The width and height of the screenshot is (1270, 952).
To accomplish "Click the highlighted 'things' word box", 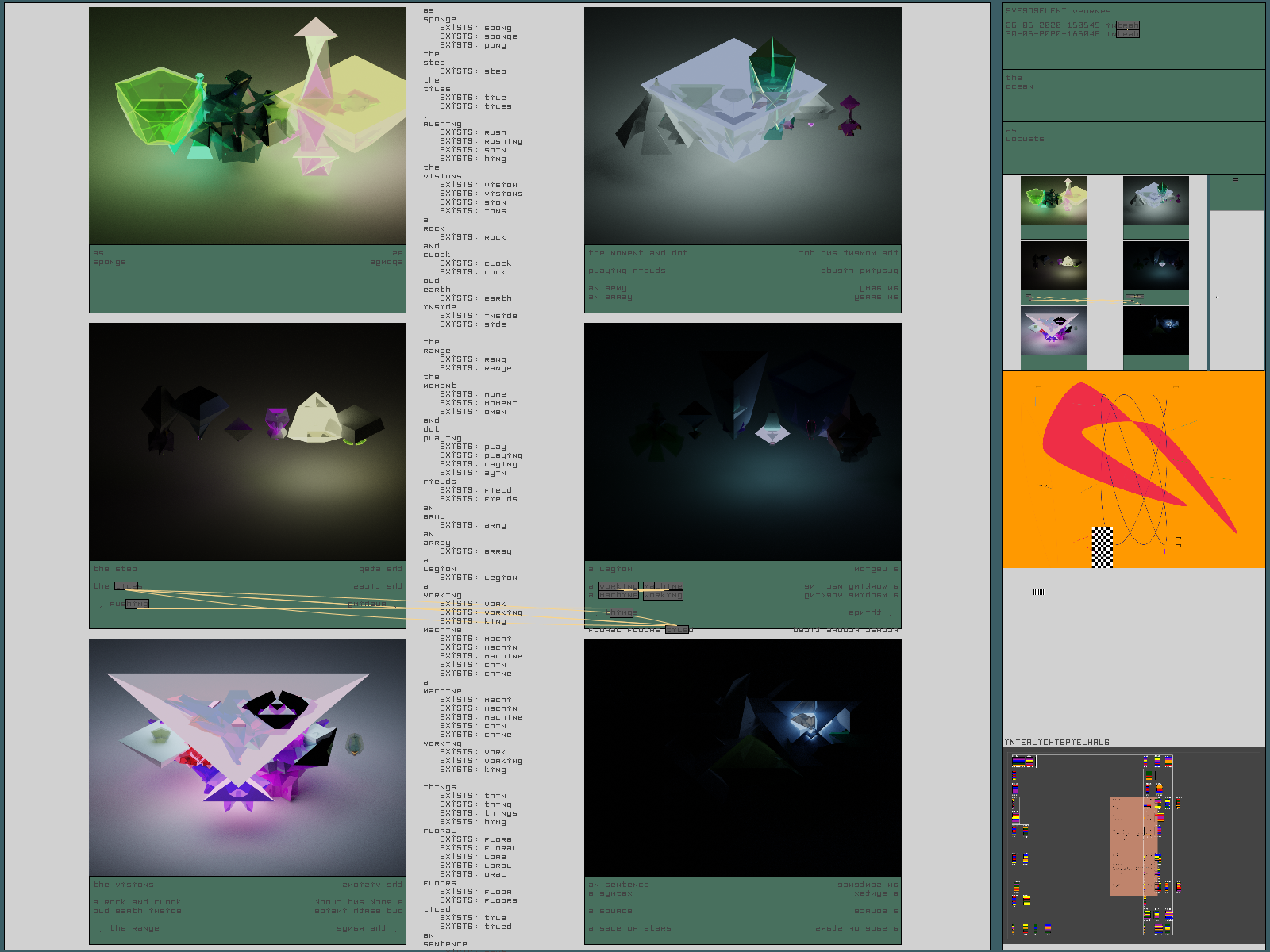I will tap(621, 612).
